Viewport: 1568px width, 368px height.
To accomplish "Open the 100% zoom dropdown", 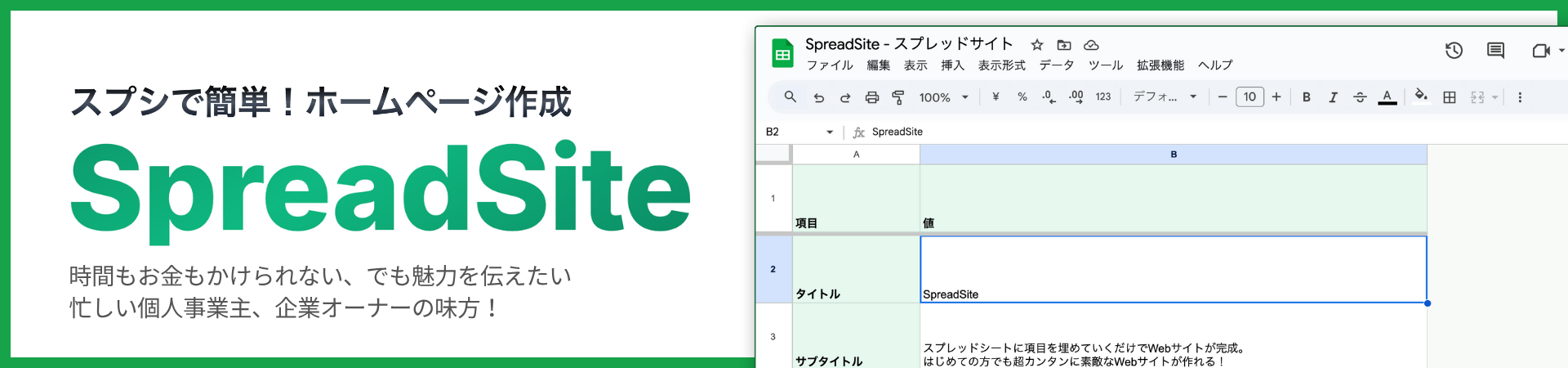I will pyautogui.click(x=944, y=97).
